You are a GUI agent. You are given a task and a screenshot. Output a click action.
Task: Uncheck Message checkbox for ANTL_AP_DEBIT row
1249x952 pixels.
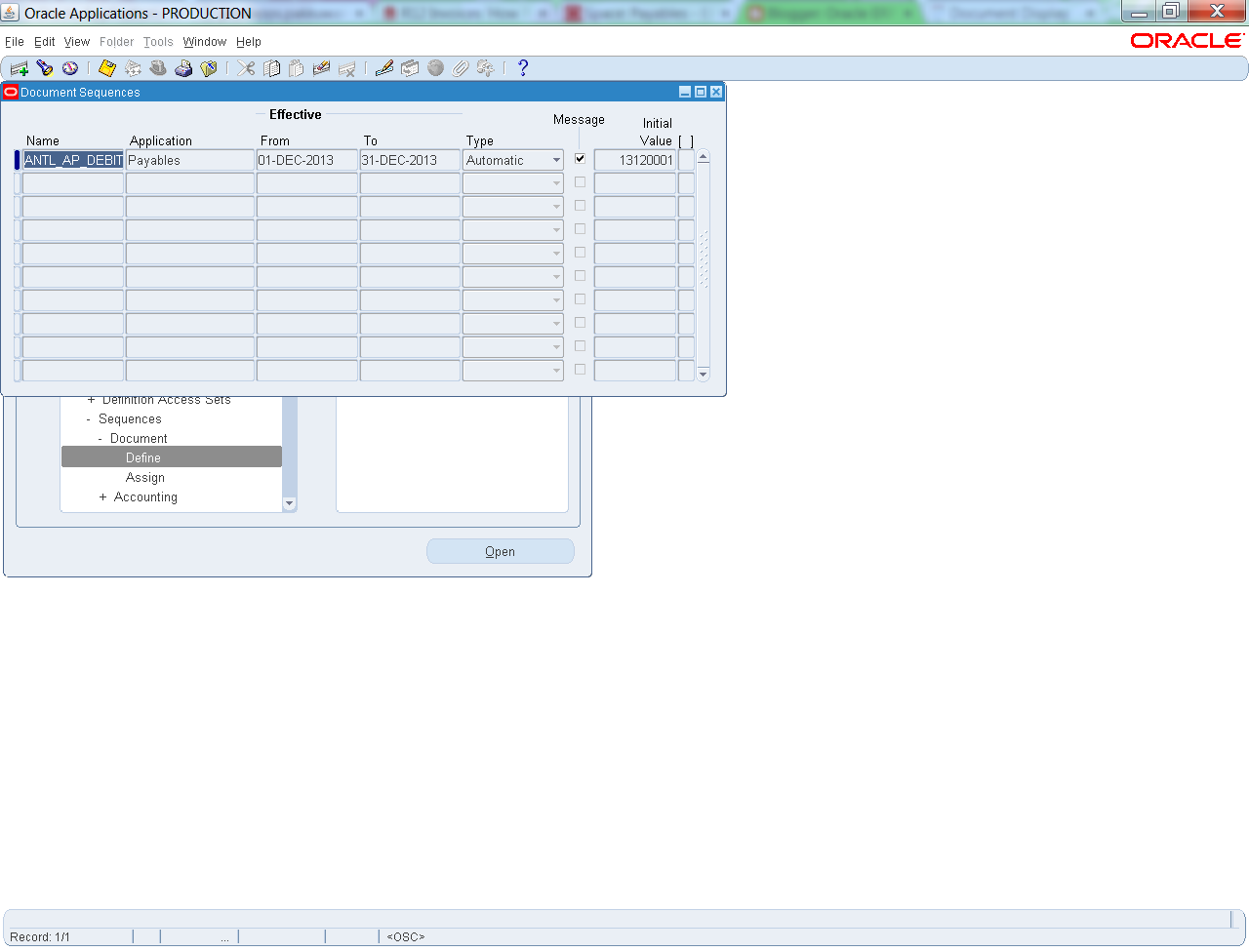point(580,159)
